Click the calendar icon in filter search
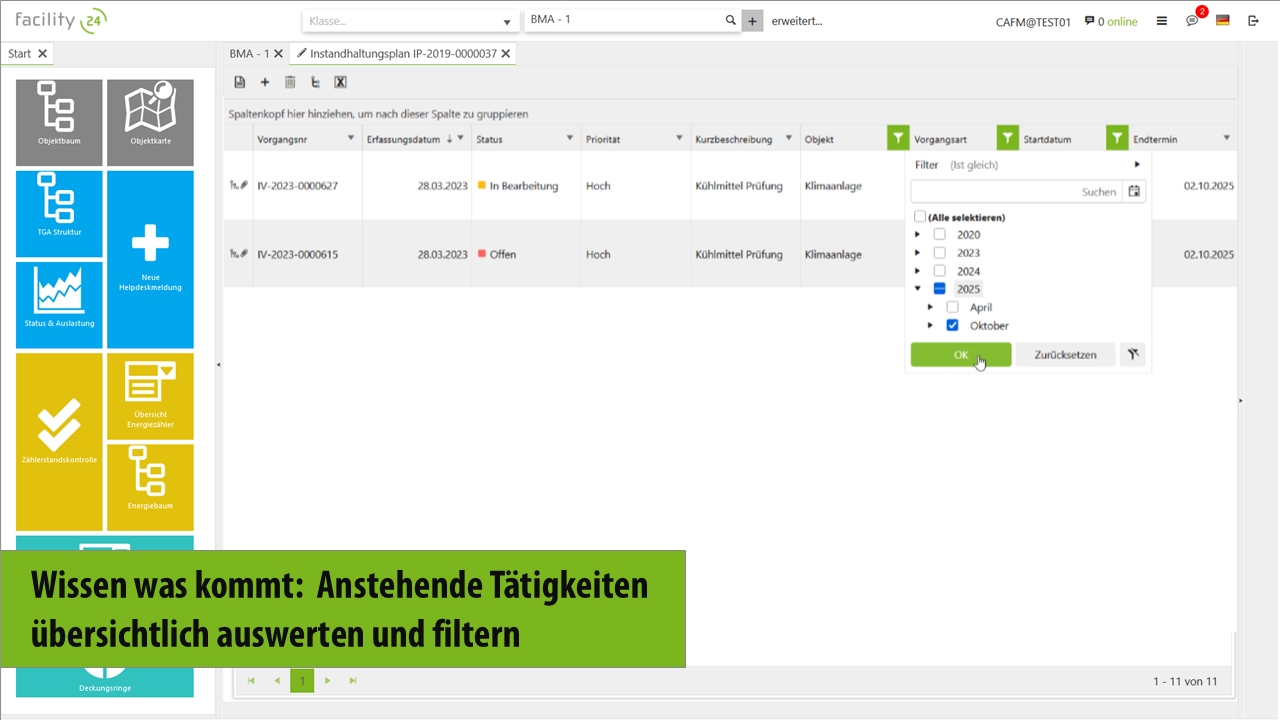Screen dimensions: 1280x720 tap(1134, 191)
